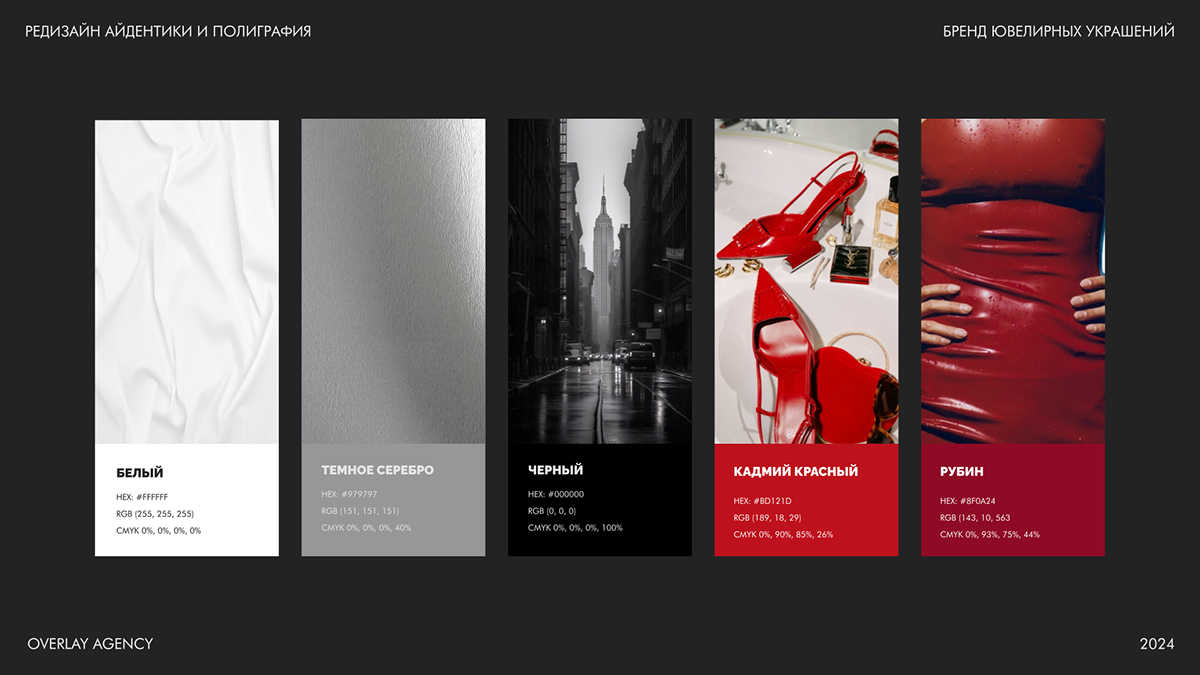The height and width of the screenshot is (675, 1200).
Task: Select the HEX #8F0A24 code
Action: pyautogui.click(x=968, y=501)
